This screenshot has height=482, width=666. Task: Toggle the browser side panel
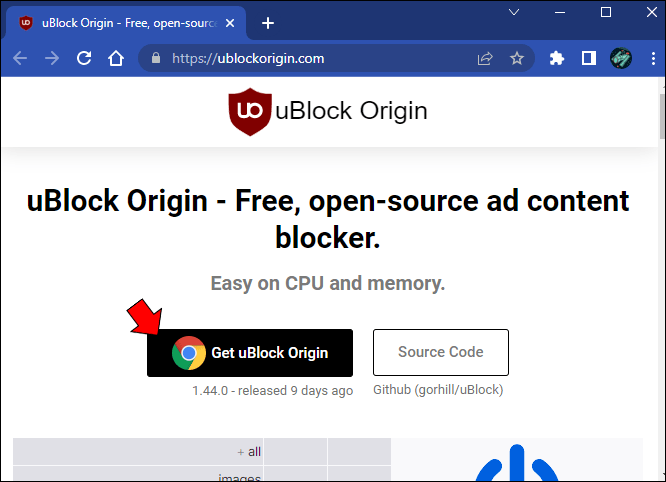coord(589,58)
